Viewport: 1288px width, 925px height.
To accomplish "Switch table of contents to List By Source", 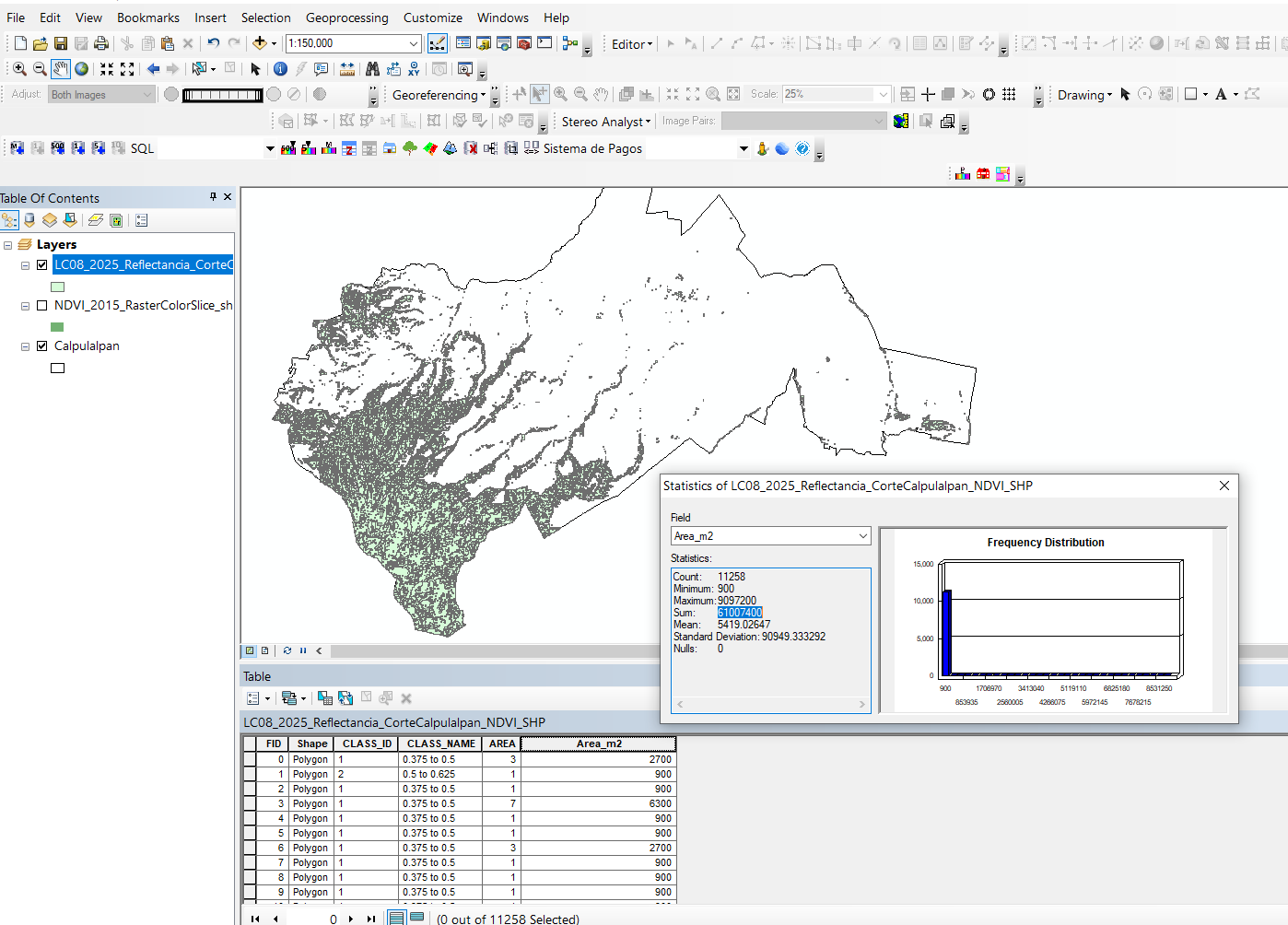I will (29, 220).
